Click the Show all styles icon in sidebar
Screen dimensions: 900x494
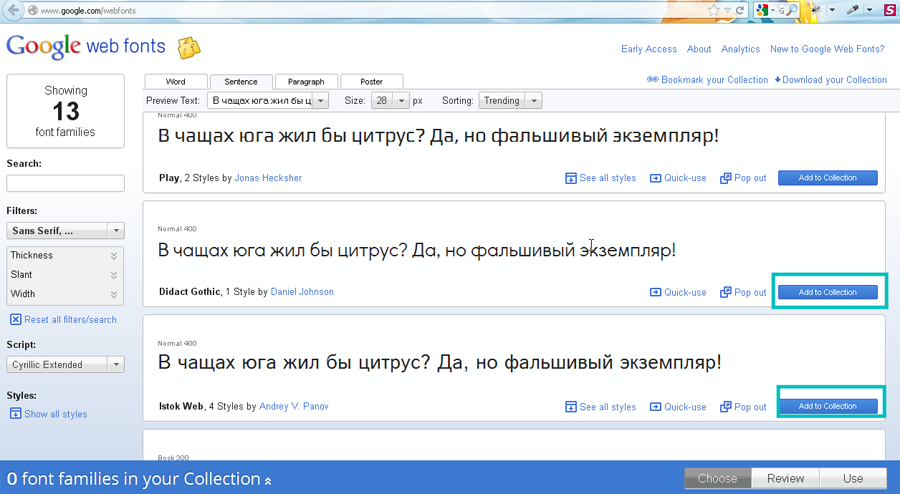pyautogui.click(x=15, y=414)
